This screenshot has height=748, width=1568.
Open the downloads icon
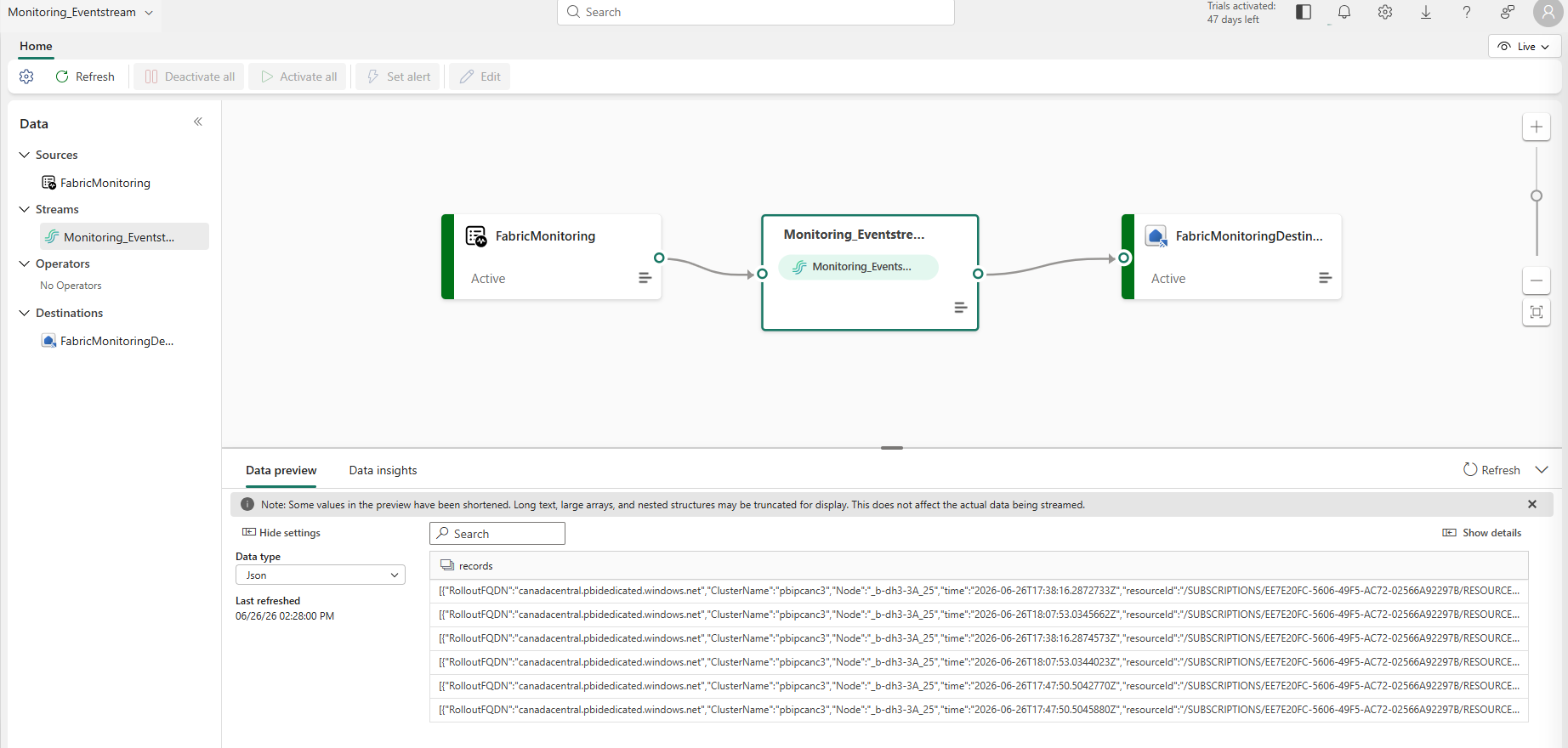click(1426, 12)
